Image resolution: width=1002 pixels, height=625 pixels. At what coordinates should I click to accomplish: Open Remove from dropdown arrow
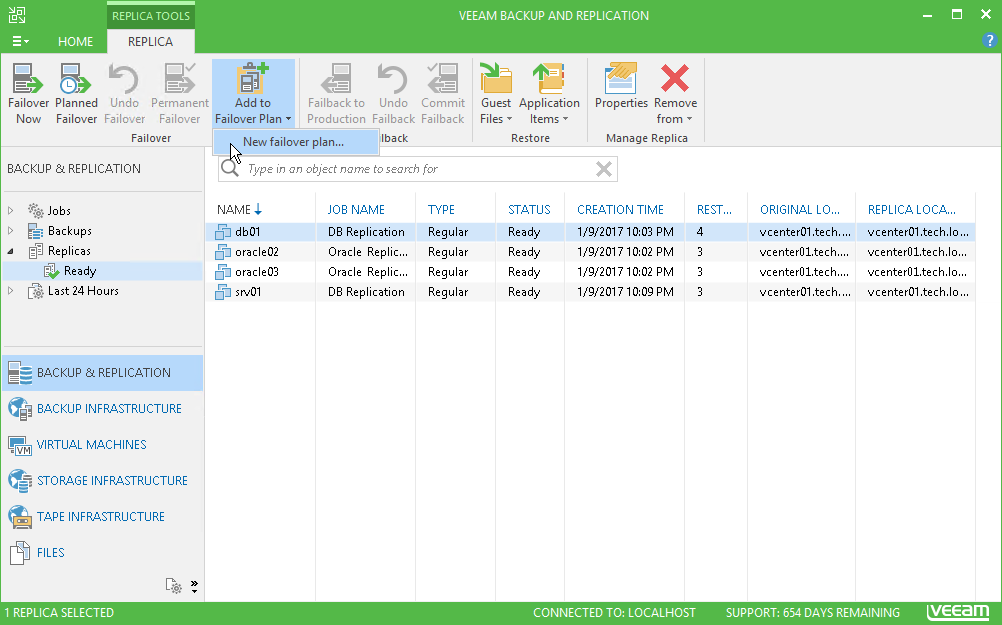(690, 119)
